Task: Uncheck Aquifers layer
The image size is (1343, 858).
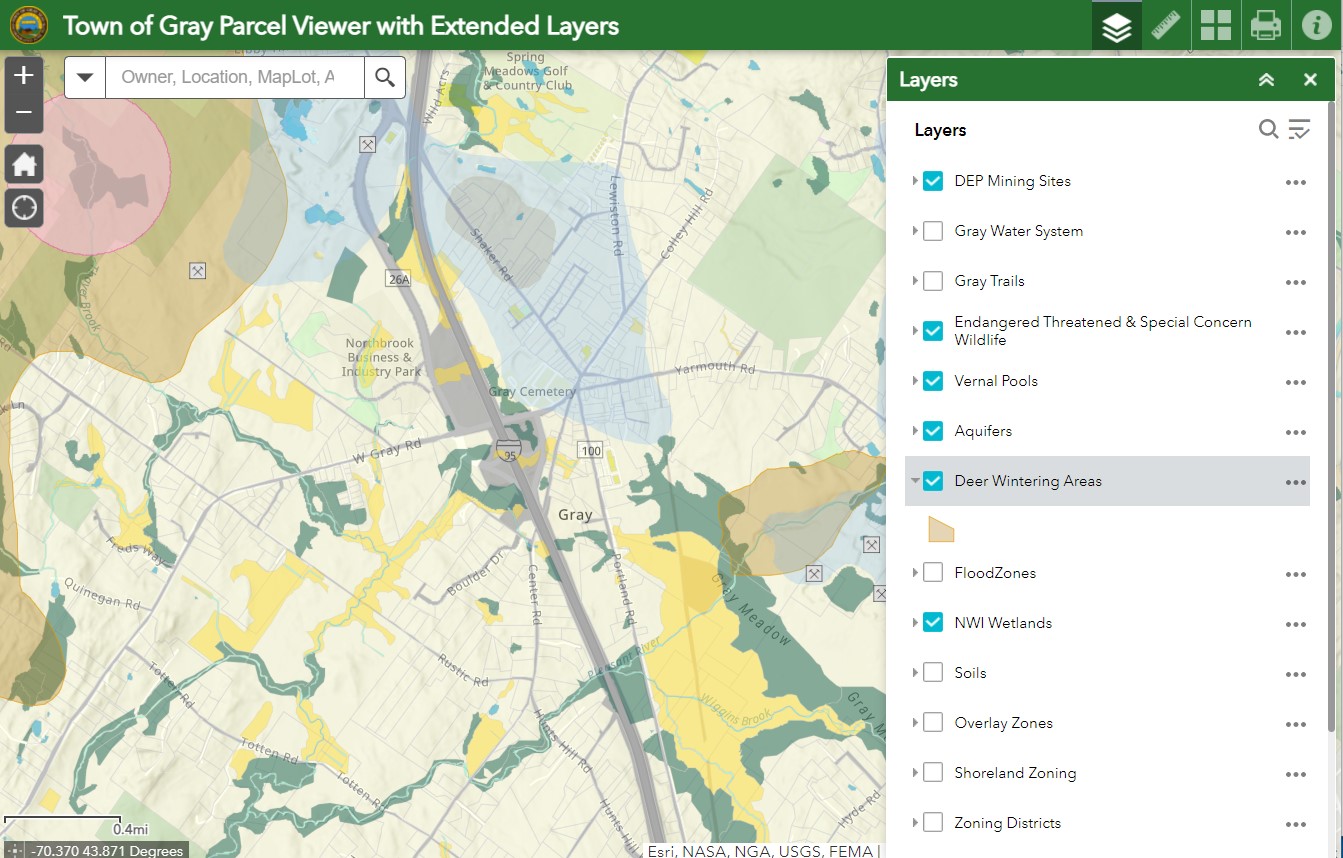Action: tap(933, 431)
